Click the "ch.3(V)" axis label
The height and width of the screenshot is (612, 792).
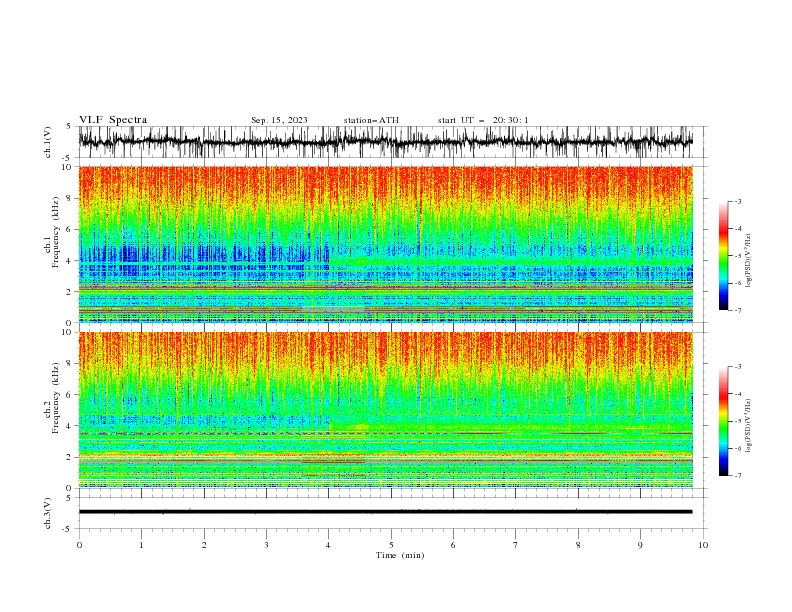click(x=48, y=513)
